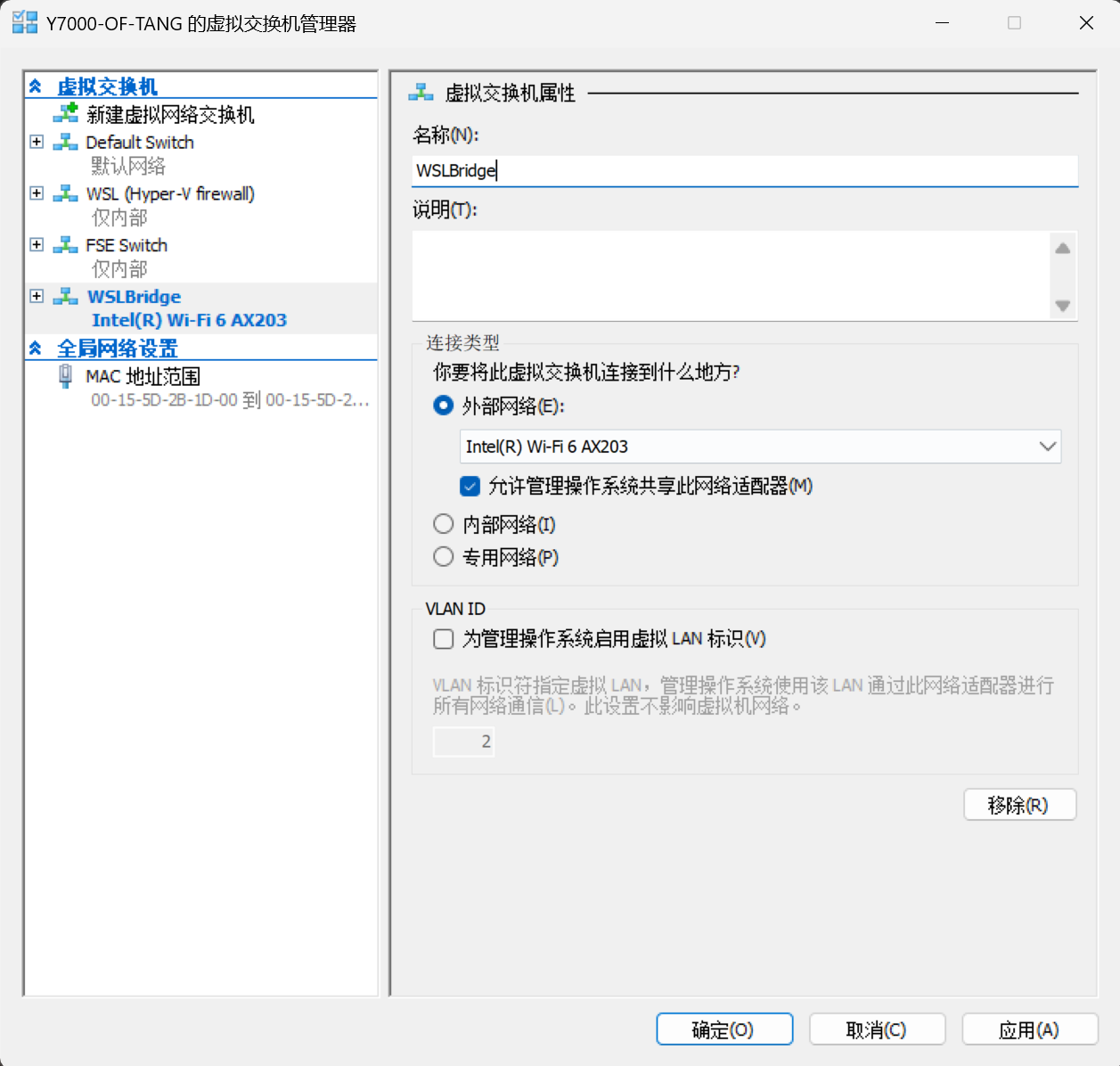Open the Intel(R) Wi-Fi 6 AX203 adapter dropdown
The height and width of the screenshot is (1066, 1120).
pyautogui.click(x=1047, y=447)
